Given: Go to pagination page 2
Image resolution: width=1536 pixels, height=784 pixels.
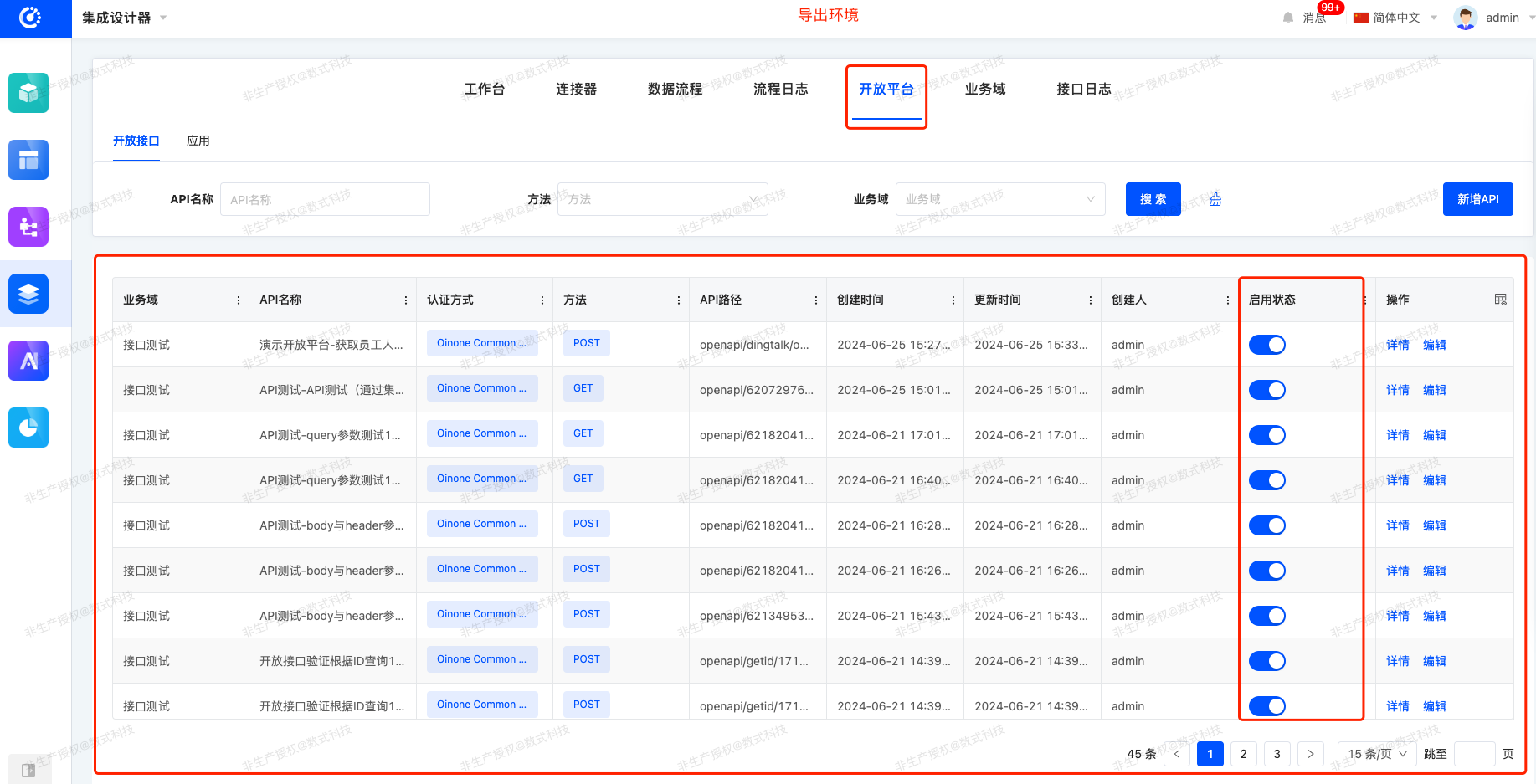Looking at the screenshot, I should [x=1244, y=754].
